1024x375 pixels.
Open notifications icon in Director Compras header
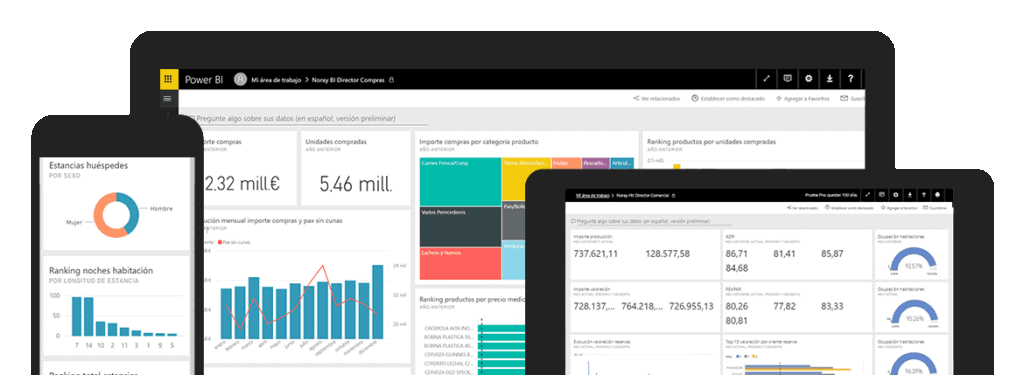(788, 79)
